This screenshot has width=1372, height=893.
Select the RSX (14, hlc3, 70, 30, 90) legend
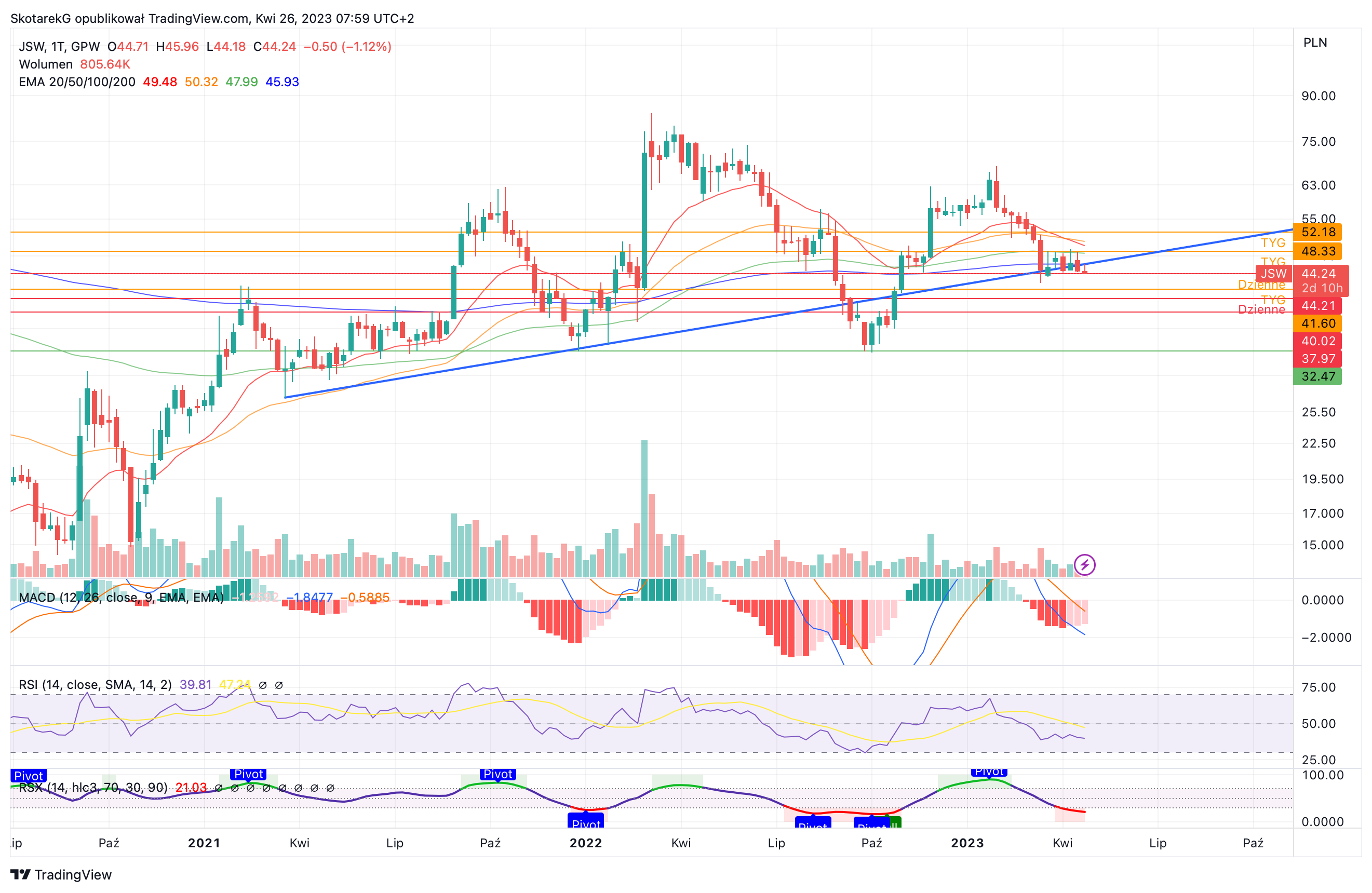93,788
